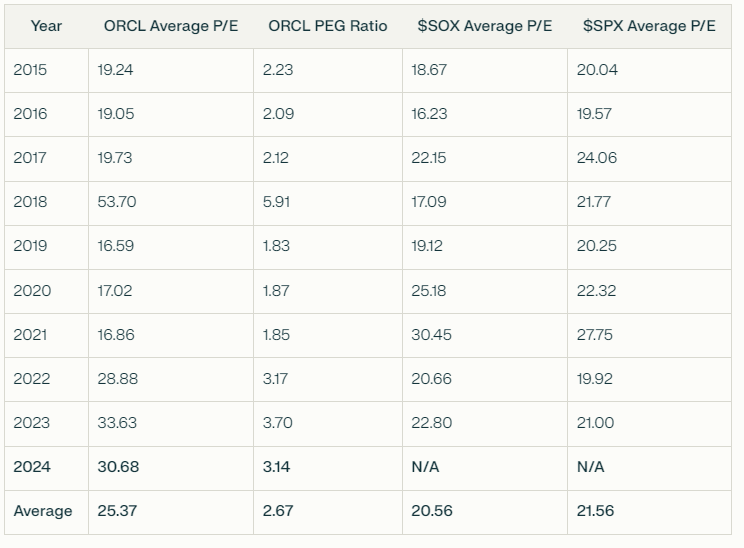
Task: Click the "Year" column header
Action: pos(46,26)
